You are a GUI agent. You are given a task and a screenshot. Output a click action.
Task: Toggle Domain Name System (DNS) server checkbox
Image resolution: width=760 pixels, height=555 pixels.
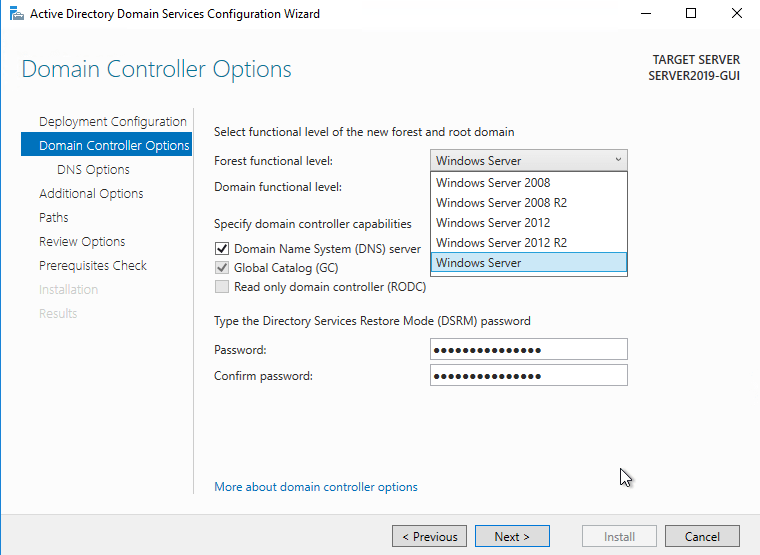[222, 249]
